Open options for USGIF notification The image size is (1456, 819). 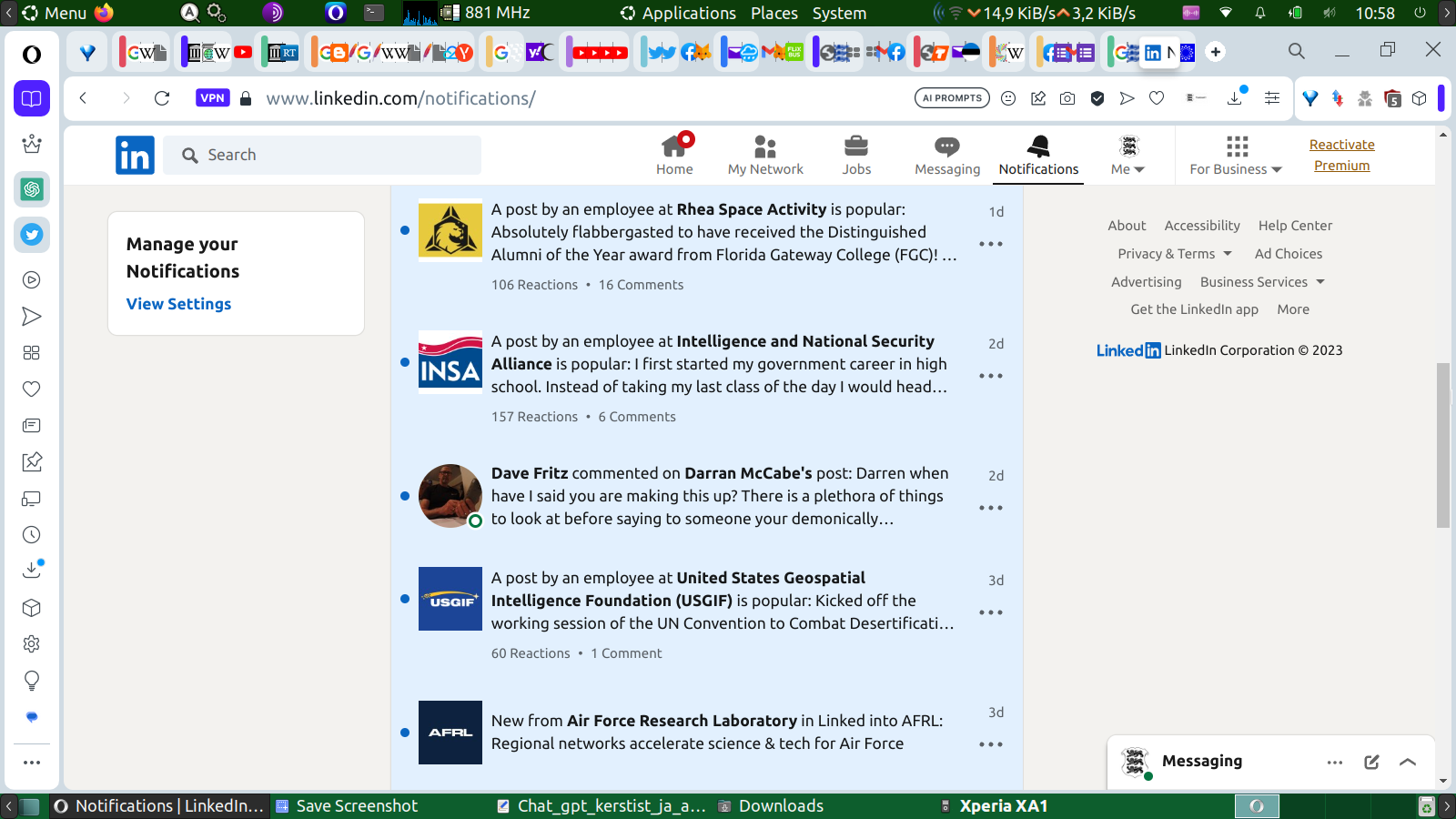991,612
